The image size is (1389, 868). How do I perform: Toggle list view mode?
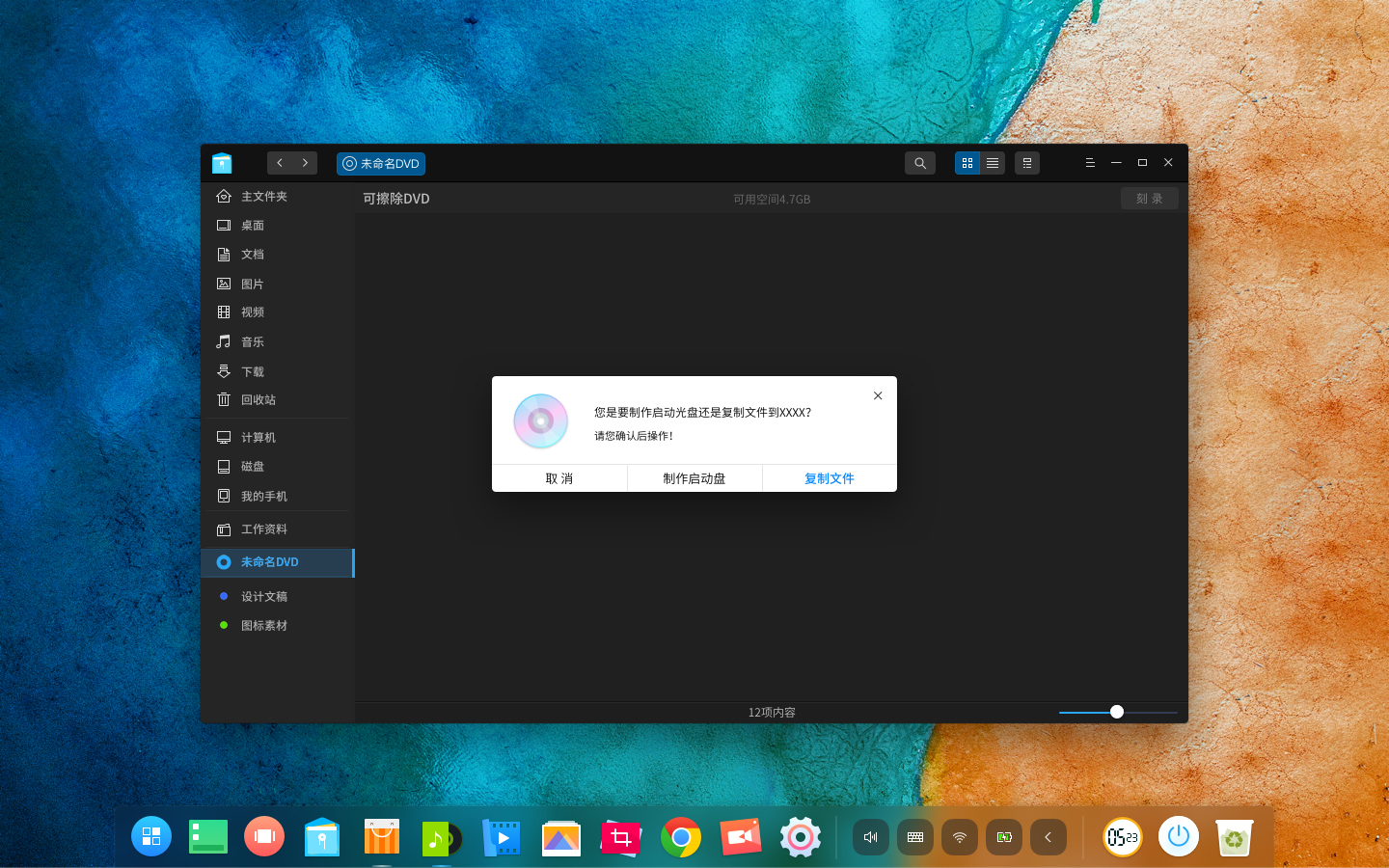click(x=992, y=163)
